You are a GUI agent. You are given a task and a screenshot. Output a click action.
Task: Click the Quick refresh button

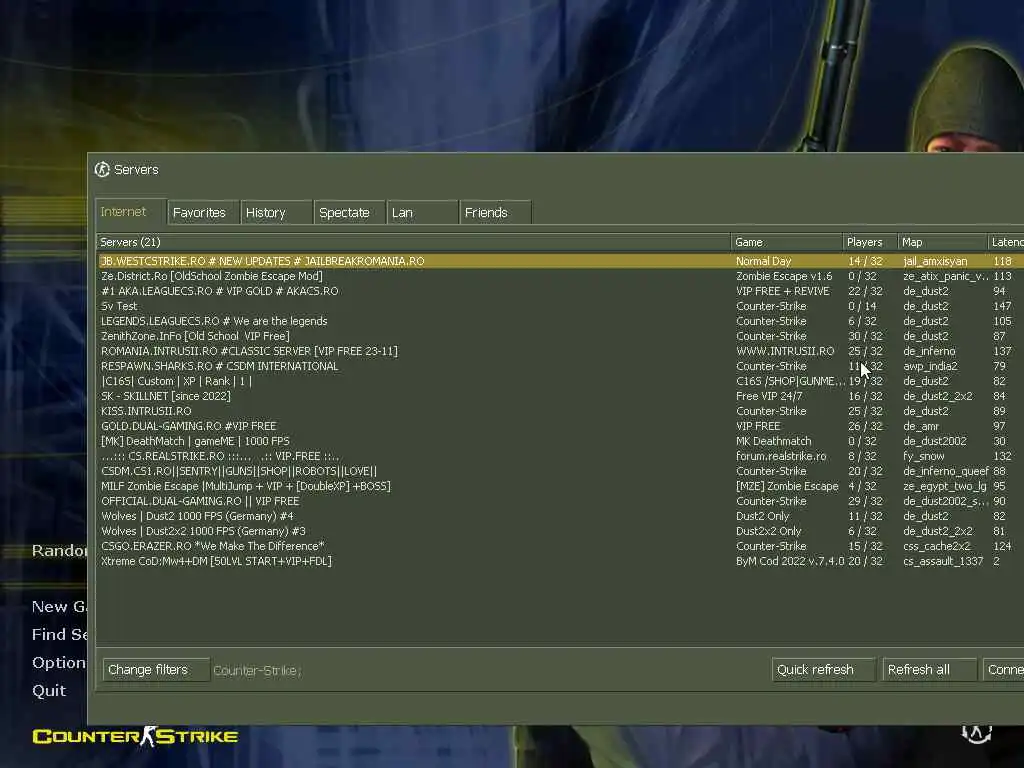824,670
